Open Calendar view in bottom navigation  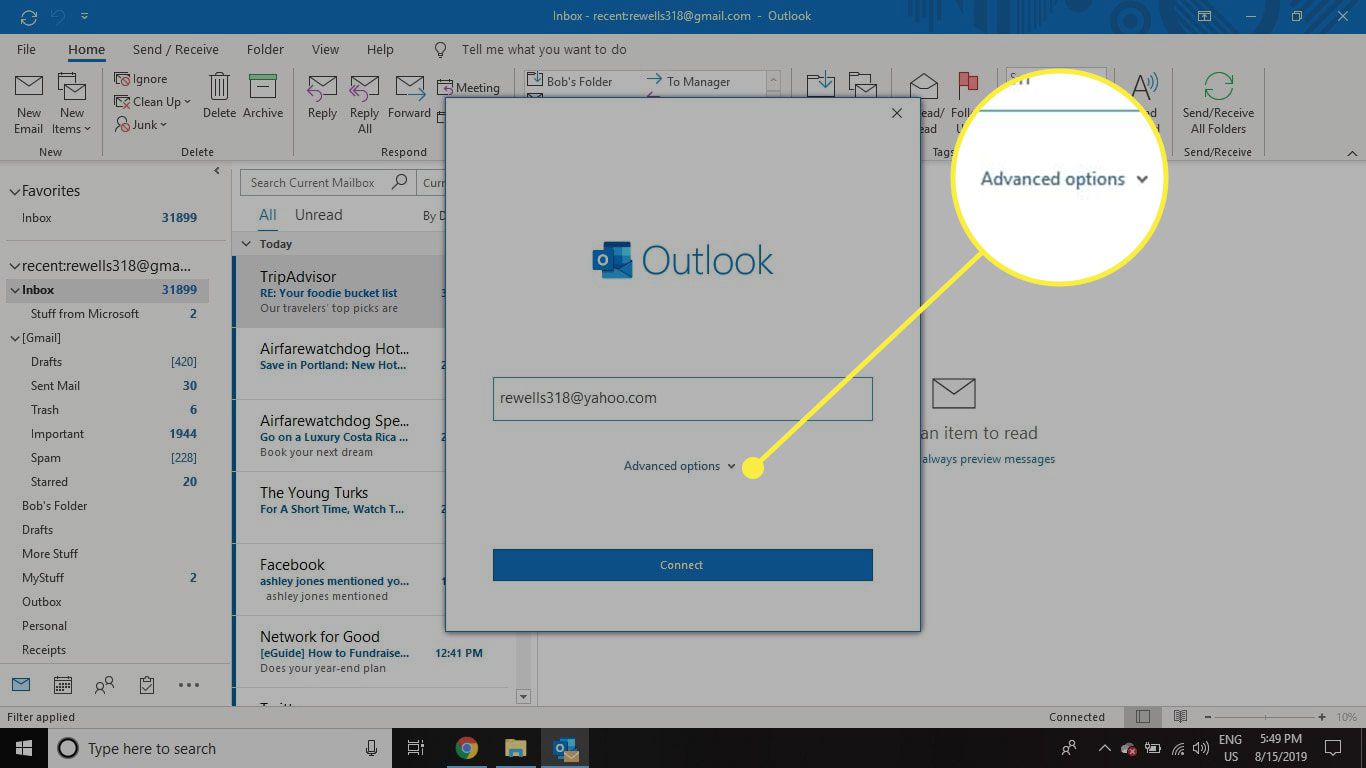(62, 685)
